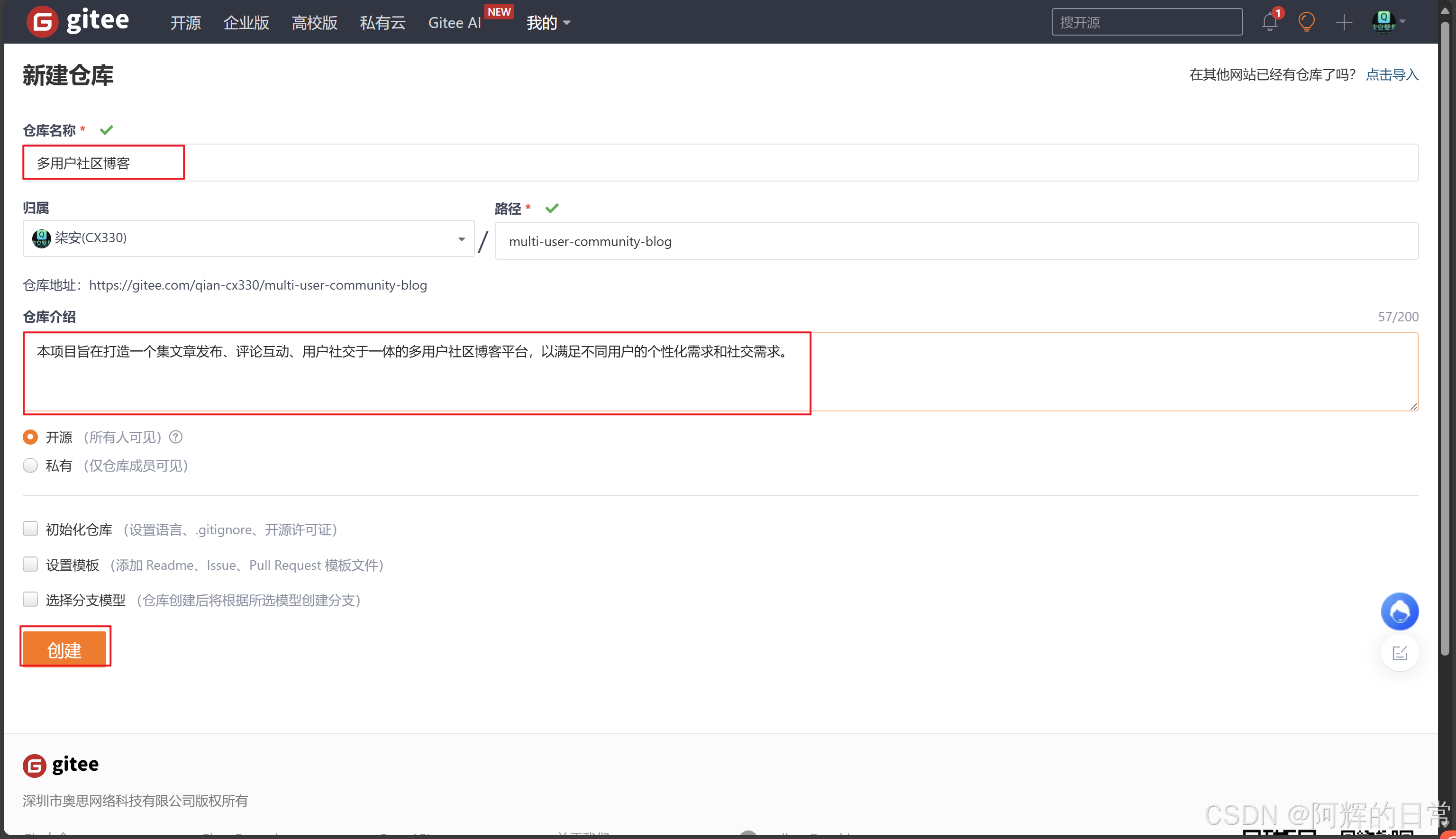Check the 初始化仓库 checkbox
1456x839 pixels.
point(30,529)
